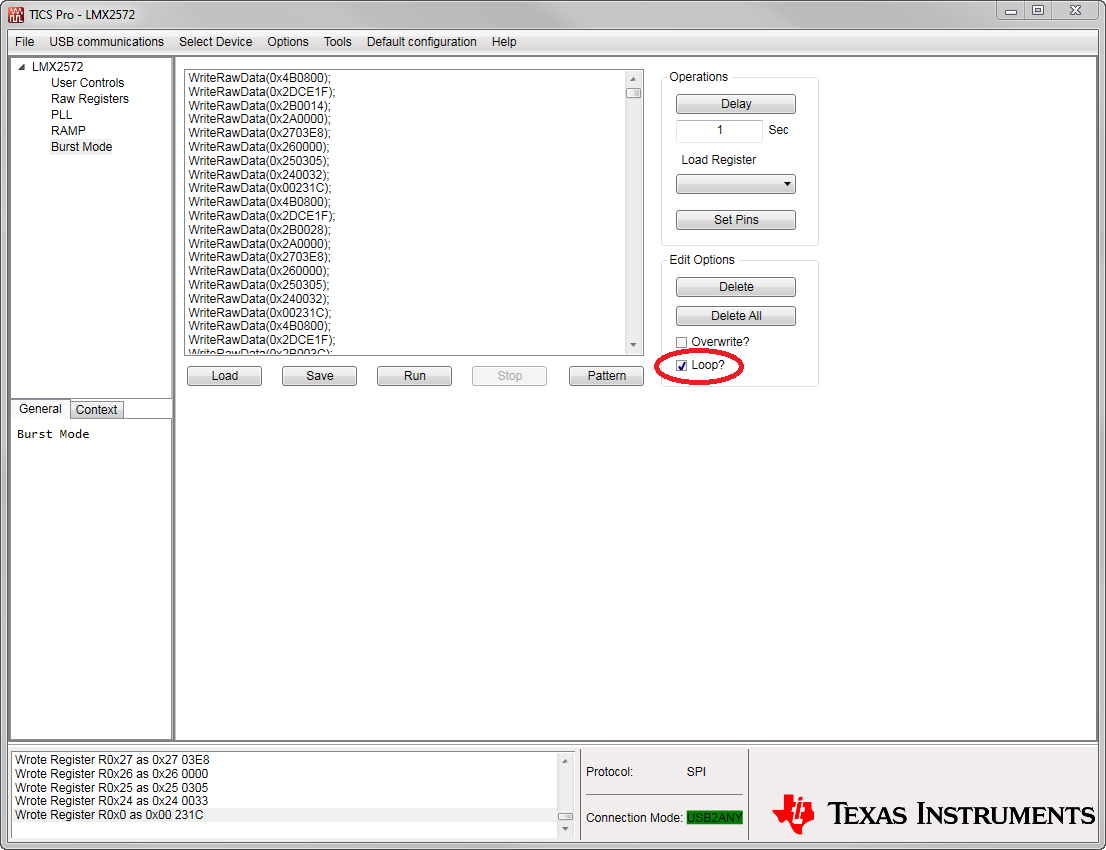Image resolution: width=1106 pixels, height=850 pixels.
Task: Select the LMX2572 root tree item
Action: 57,67
